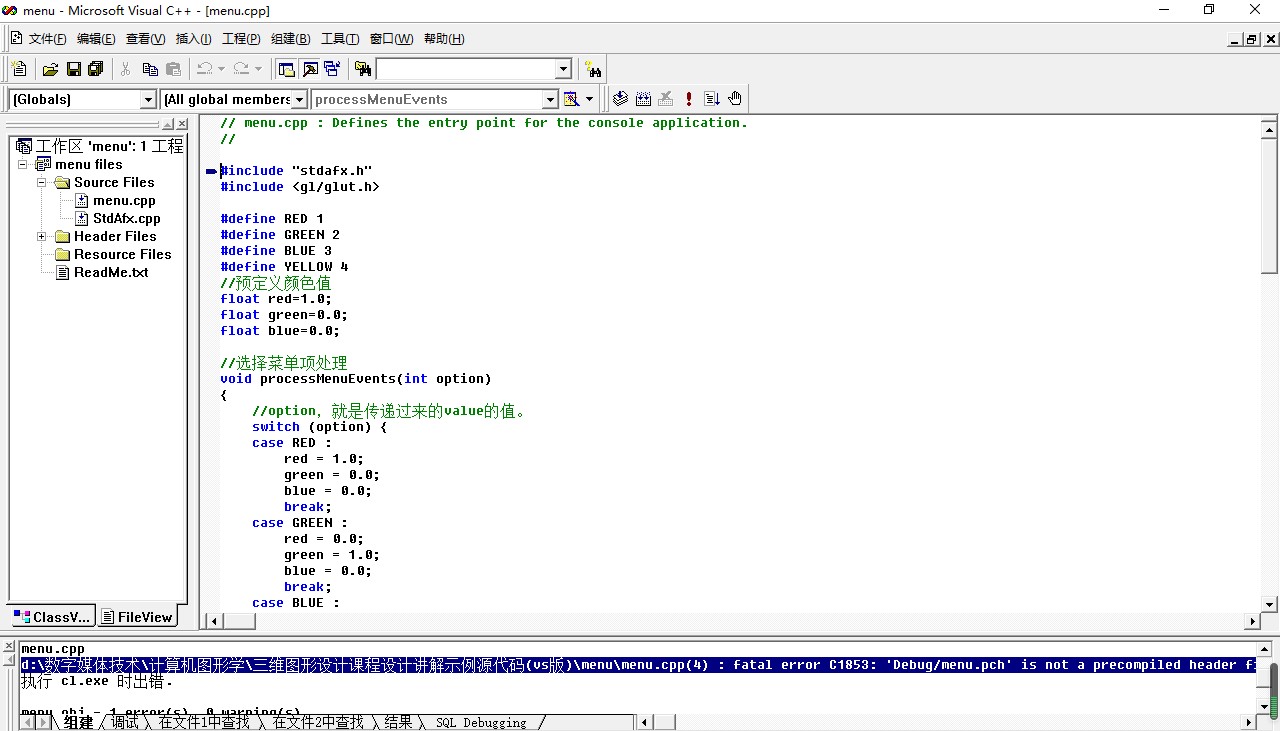Collapse the menu files project node

tap(23, 165)
